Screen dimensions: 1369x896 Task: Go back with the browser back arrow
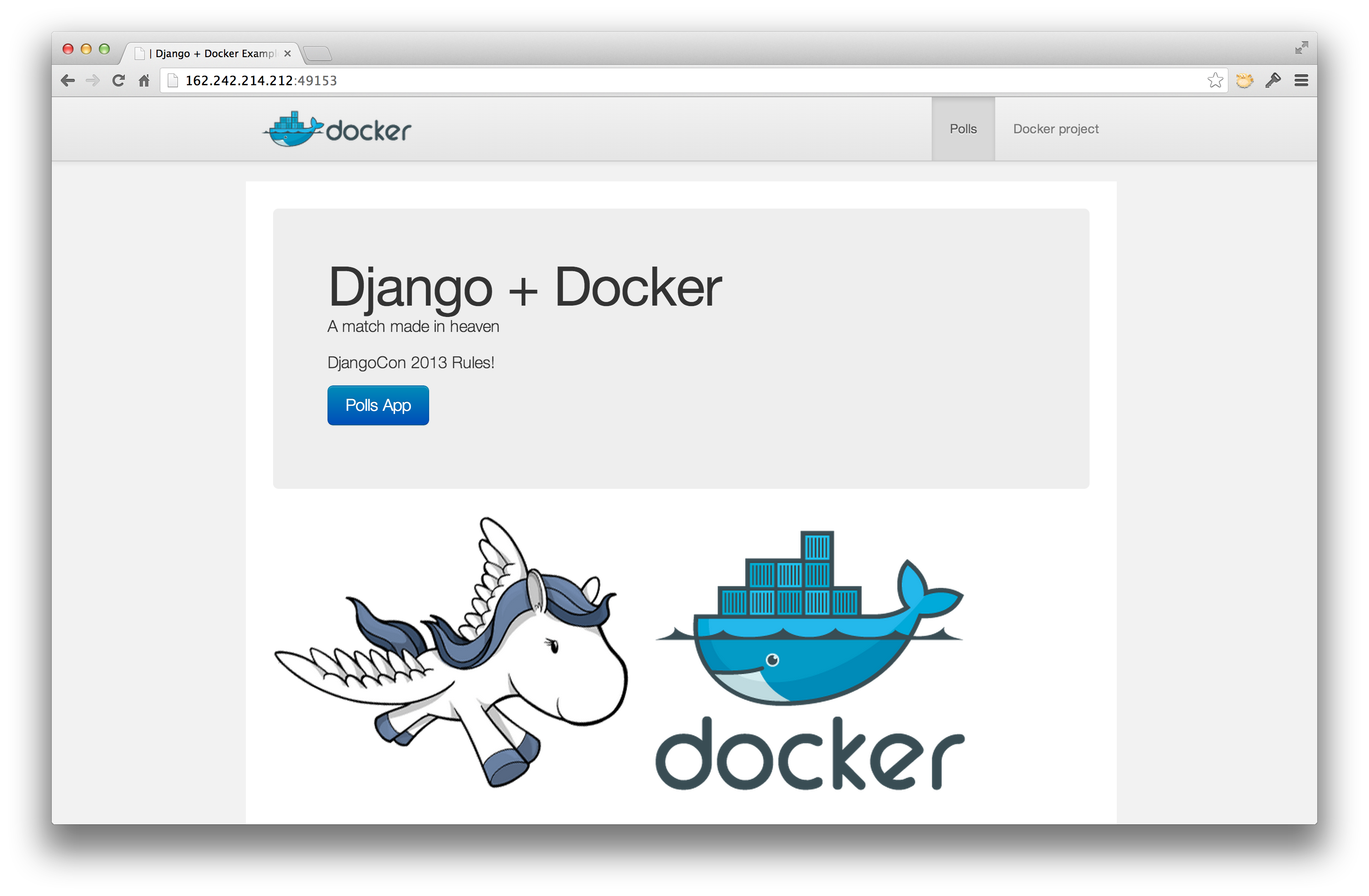pyautogui.click(x=68, y=81)
